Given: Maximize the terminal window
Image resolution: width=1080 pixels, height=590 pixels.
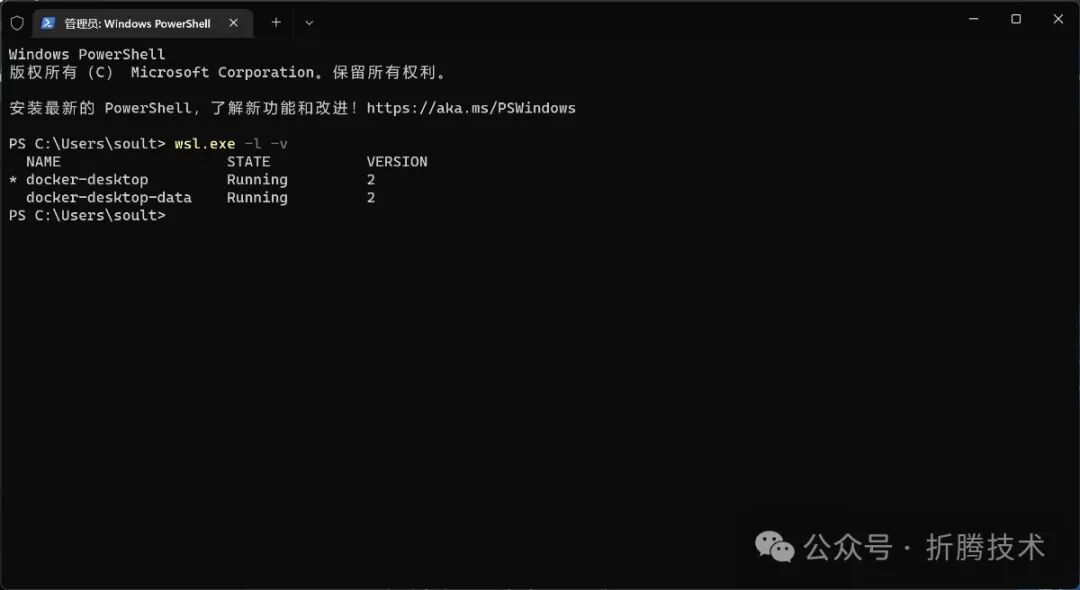Looking at the screenshot, I should pyautogui.click(x=1016, y=19).
